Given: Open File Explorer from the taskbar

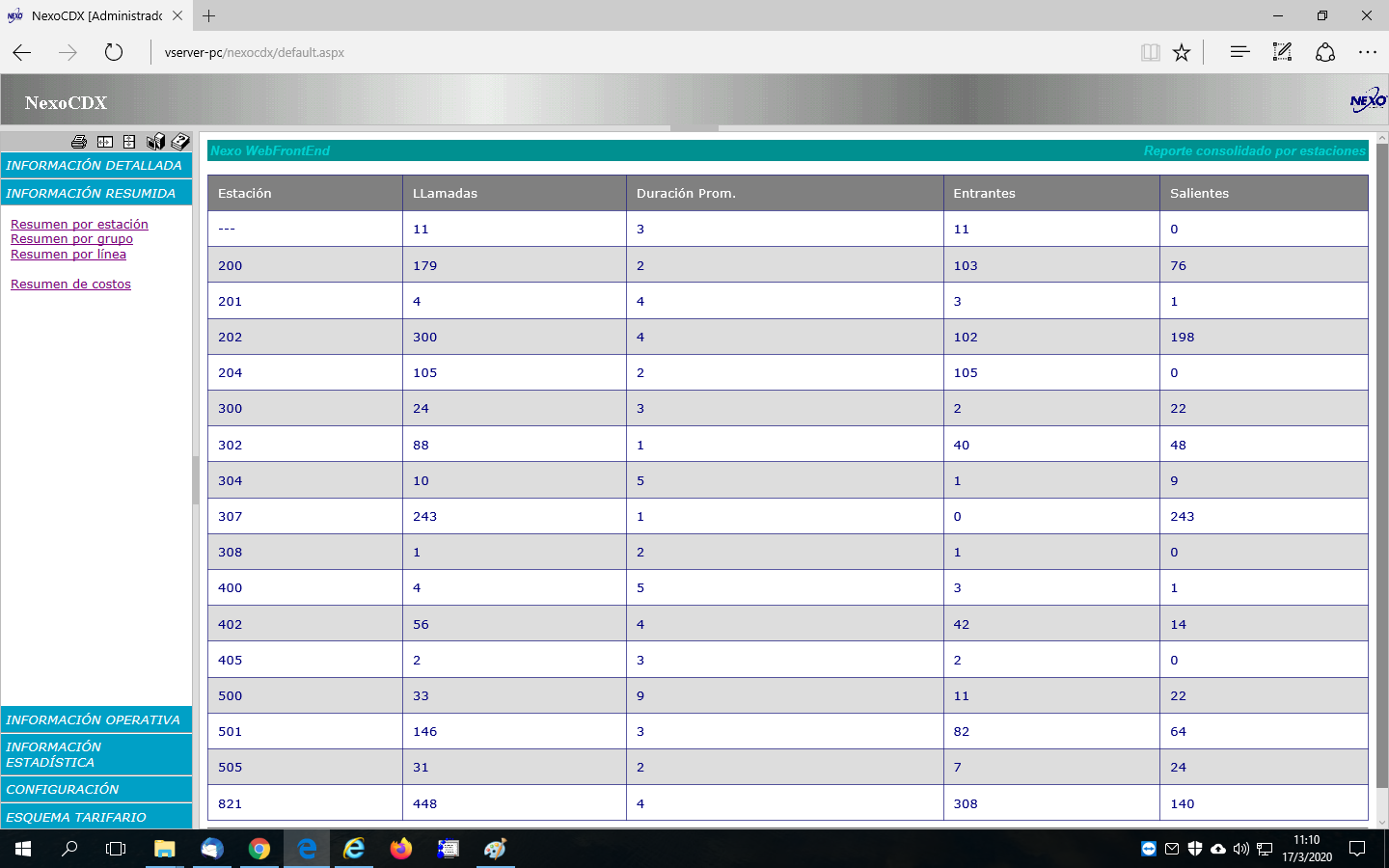Looking at the screenshot, I should click(164, 849).
